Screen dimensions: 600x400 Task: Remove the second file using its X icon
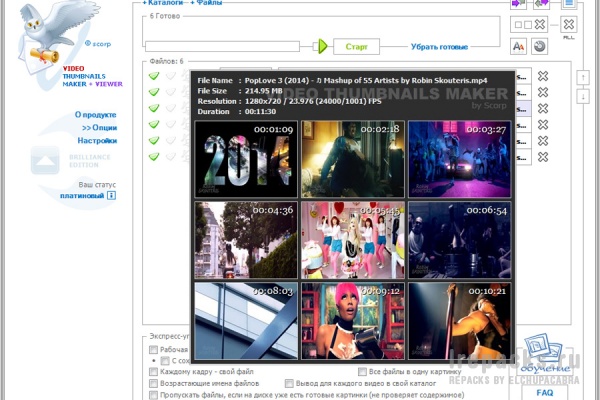543,92
